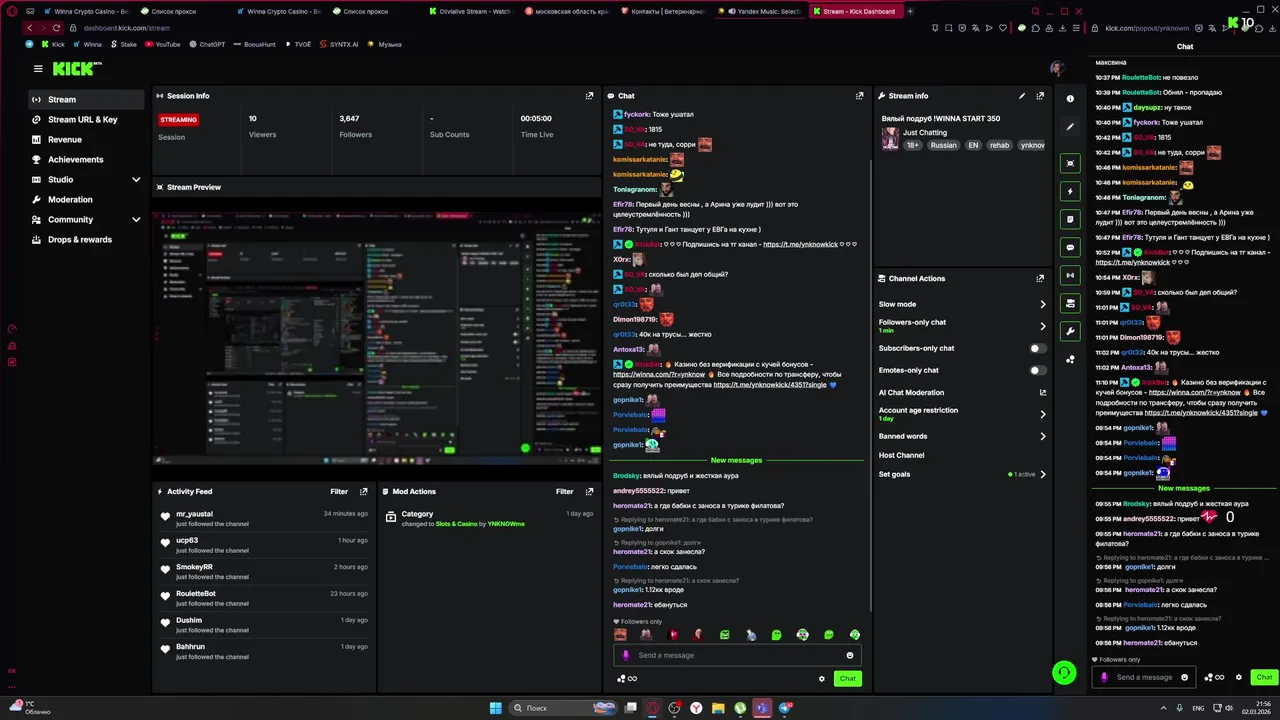The width and height of the screenshot is (1280, 720).
Task: Click the chat bubble widget icon
Action: click(1070, 247)
